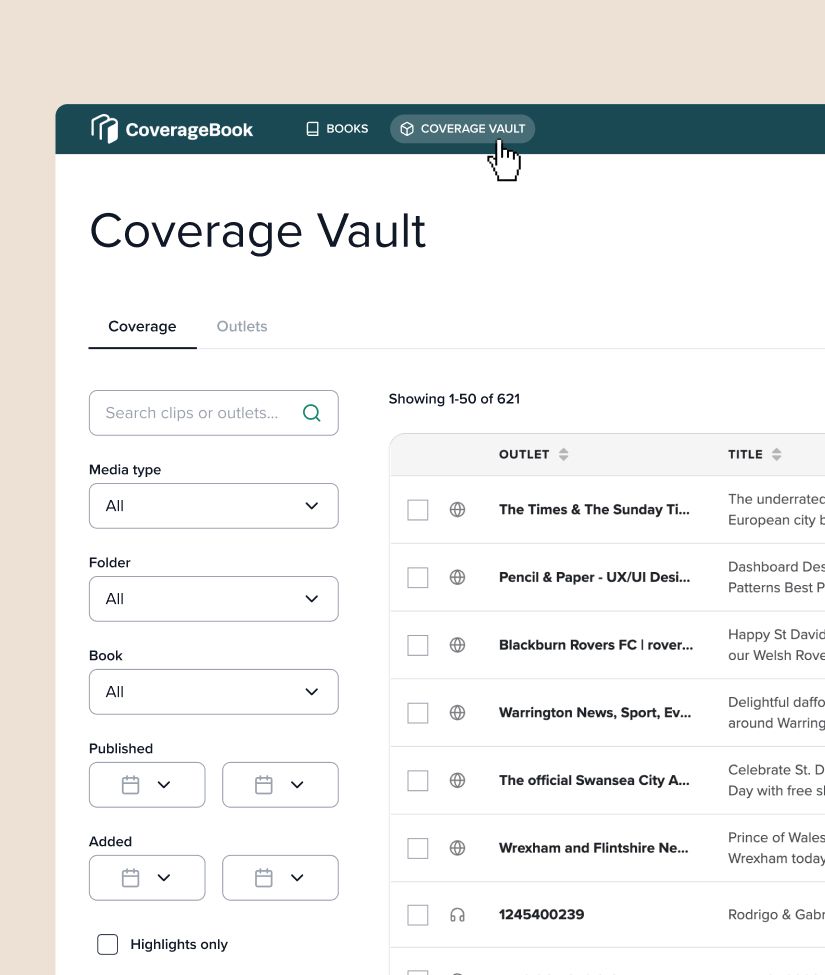Click the 'Rodrigo & Gabr' title cell
Screen dimensions: 825x975
[x=777, y=915]
